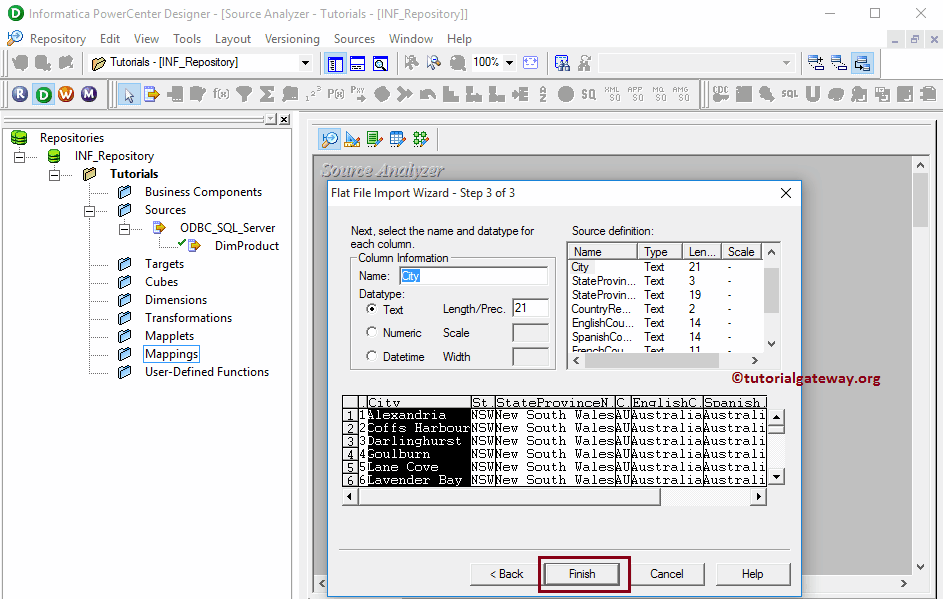
Task: Launch Workflow Monitor with M icon
Action: [89, 94]
